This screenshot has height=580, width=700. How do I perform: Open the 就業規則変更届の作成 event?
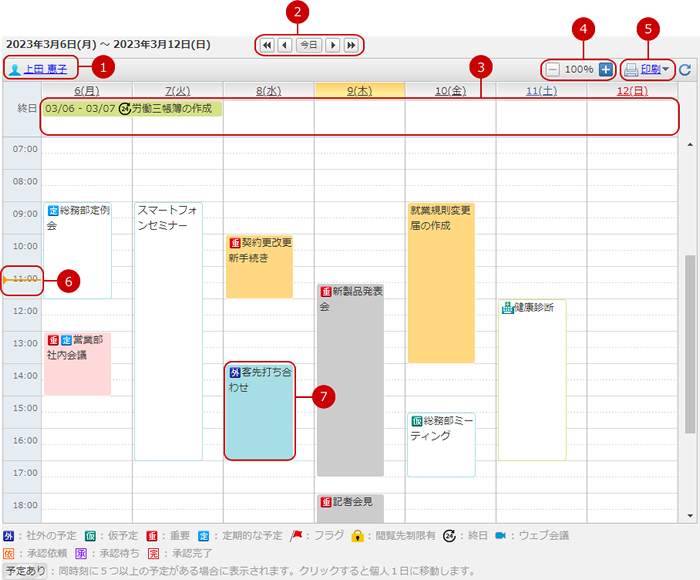click(441, 283)
